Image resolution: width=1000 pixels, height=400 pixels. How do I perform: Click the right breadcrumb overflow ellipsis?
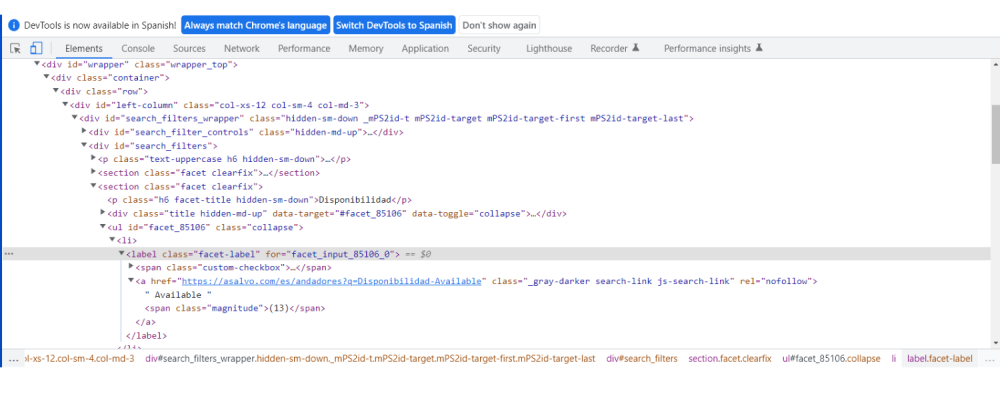pos(989,359)
